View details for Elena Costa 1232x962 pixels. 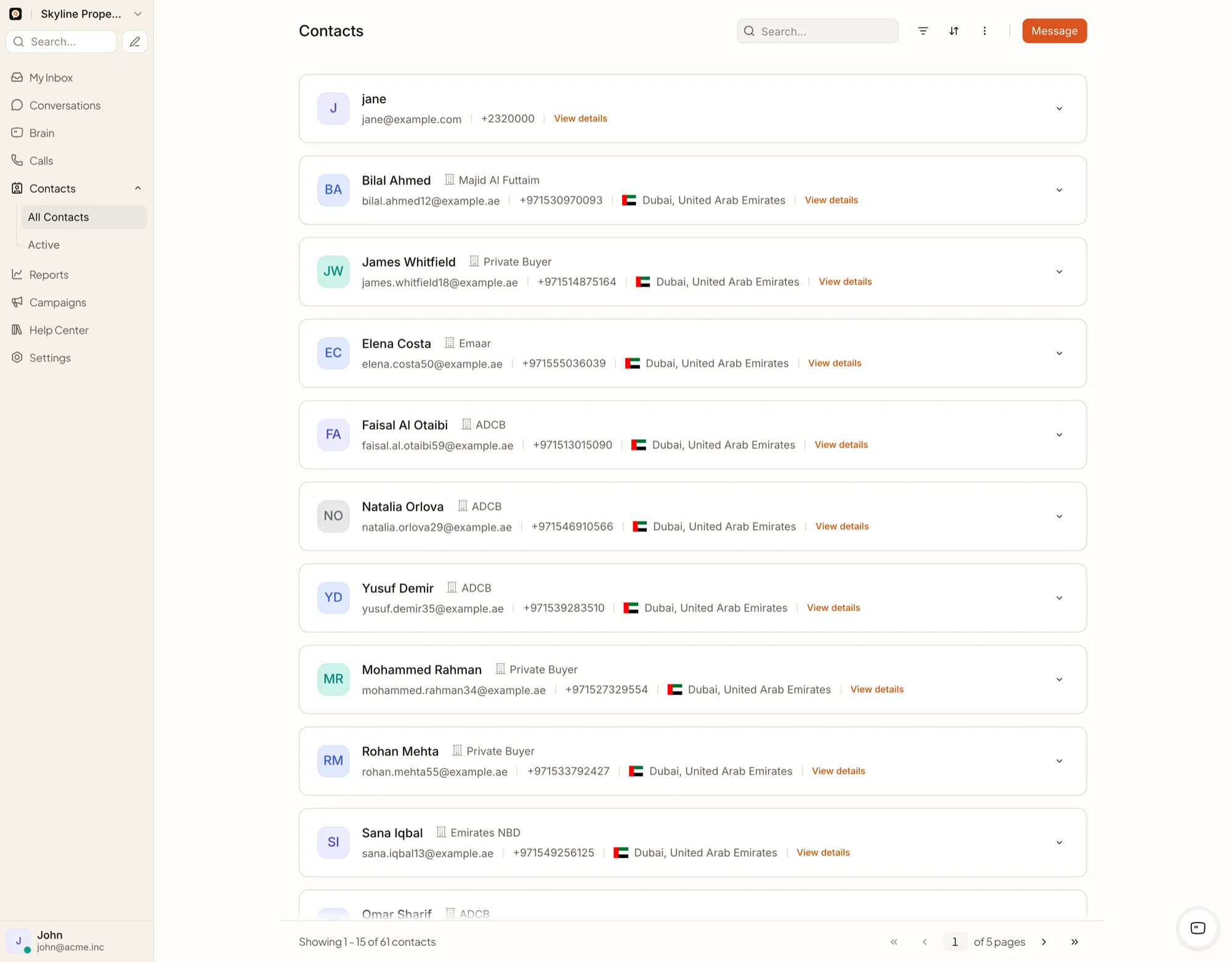pos(835,363)
